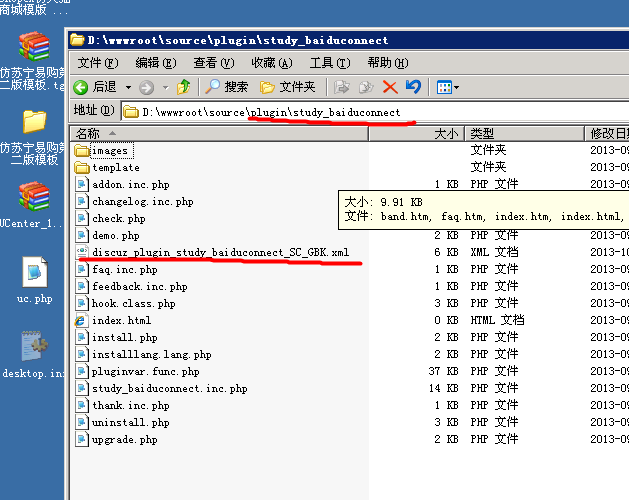The width and height of the screenshot is (629, 500).
Task: Sort by the 名称 column header
Action: coord(219,133)
